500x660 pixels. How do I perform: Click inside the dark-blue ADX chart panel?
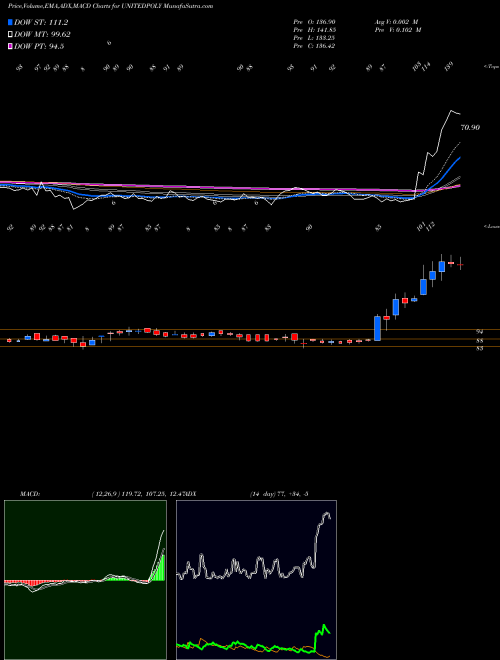click(x=256, y=580)
